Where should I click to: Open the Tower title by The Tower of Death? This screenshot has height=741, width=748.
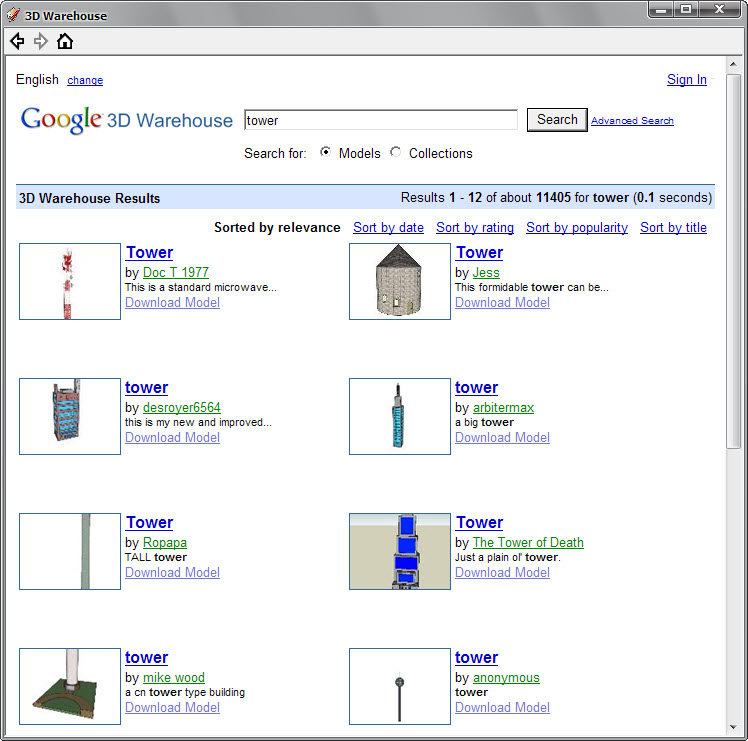(479, 522)
